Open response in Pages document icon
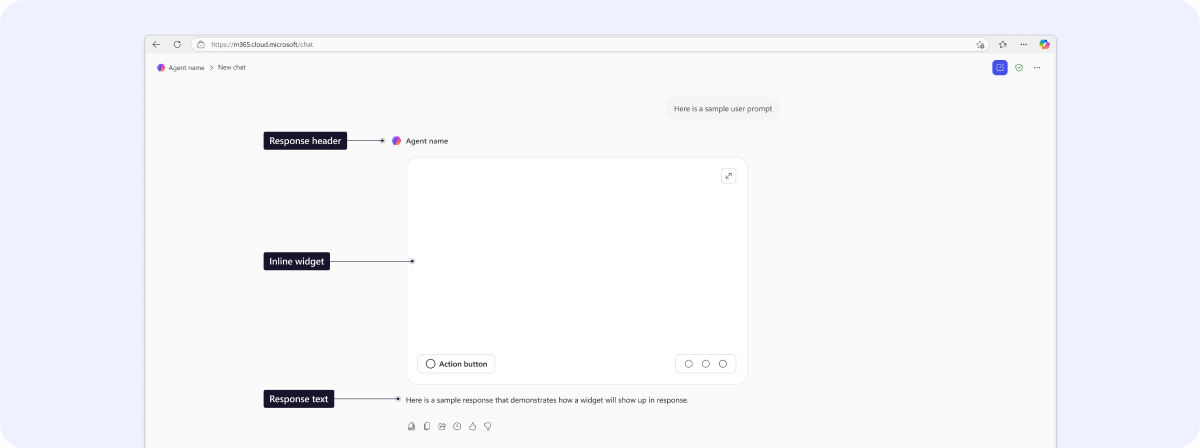 tap(411, 426)
